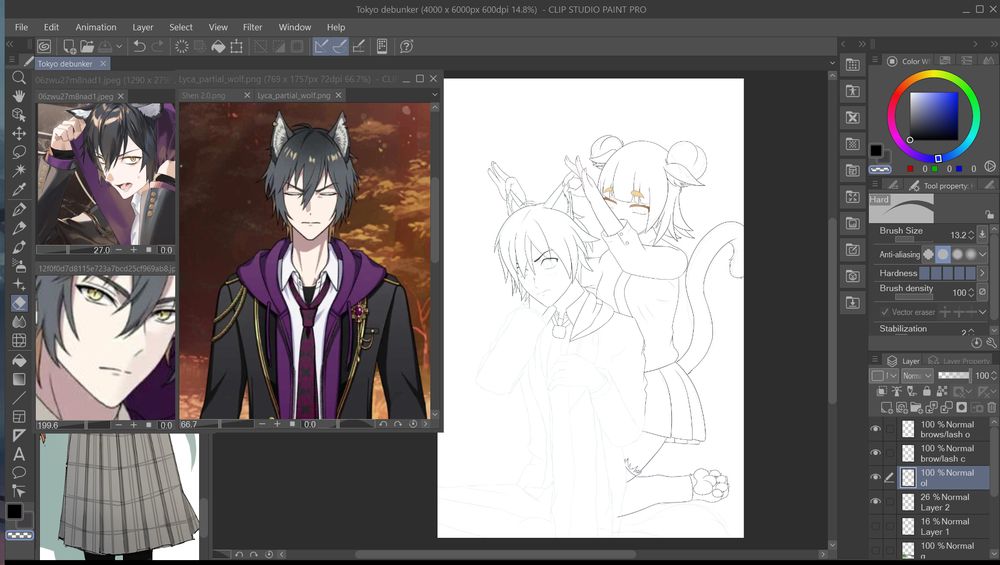Image resolution: width=1000 pixels, height=565 pixels.
Task: Expand Anti-aliasing options chevron
Action: (983, 254)
